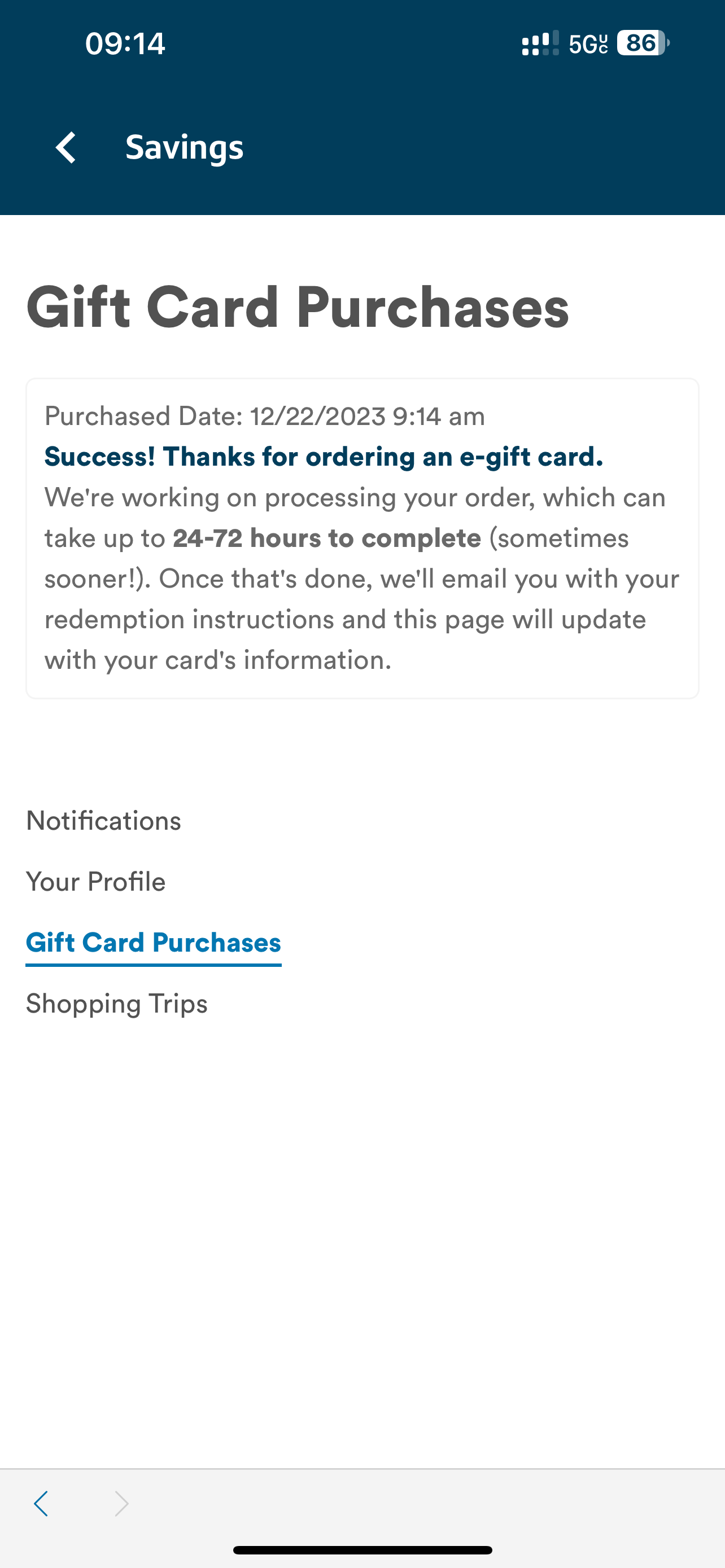Tap the bottom browser forward arrow

tap(122, 1504)
